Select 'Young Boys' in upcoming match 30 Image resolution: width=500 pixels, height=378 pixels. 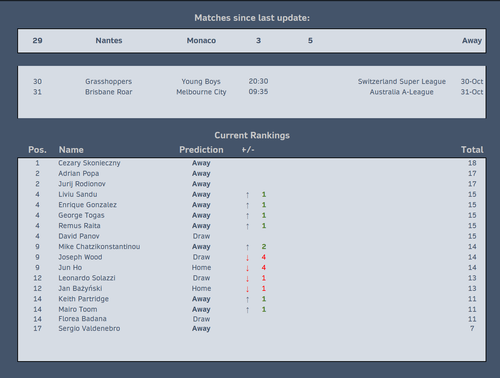coord(201,82)
